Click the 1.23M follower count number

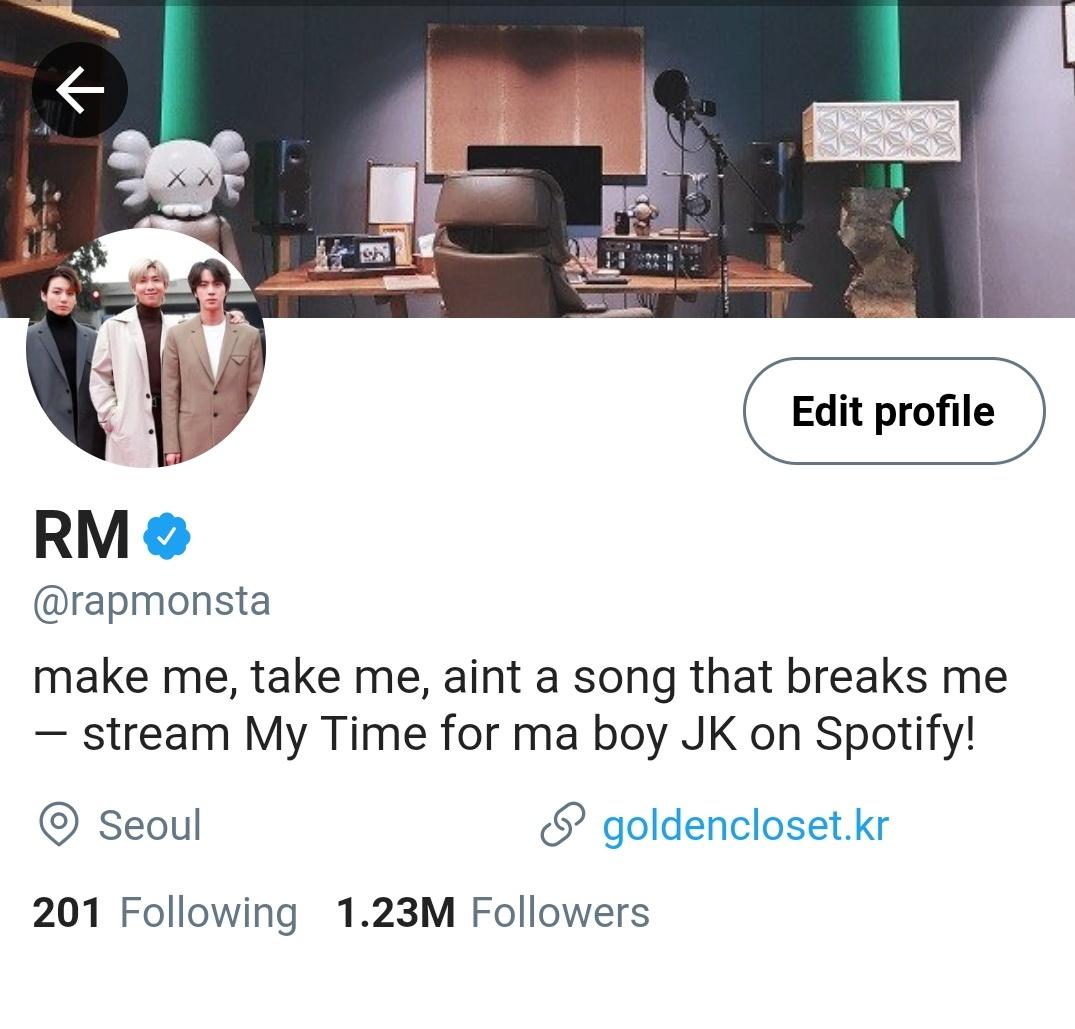click(x=396, y=913)
